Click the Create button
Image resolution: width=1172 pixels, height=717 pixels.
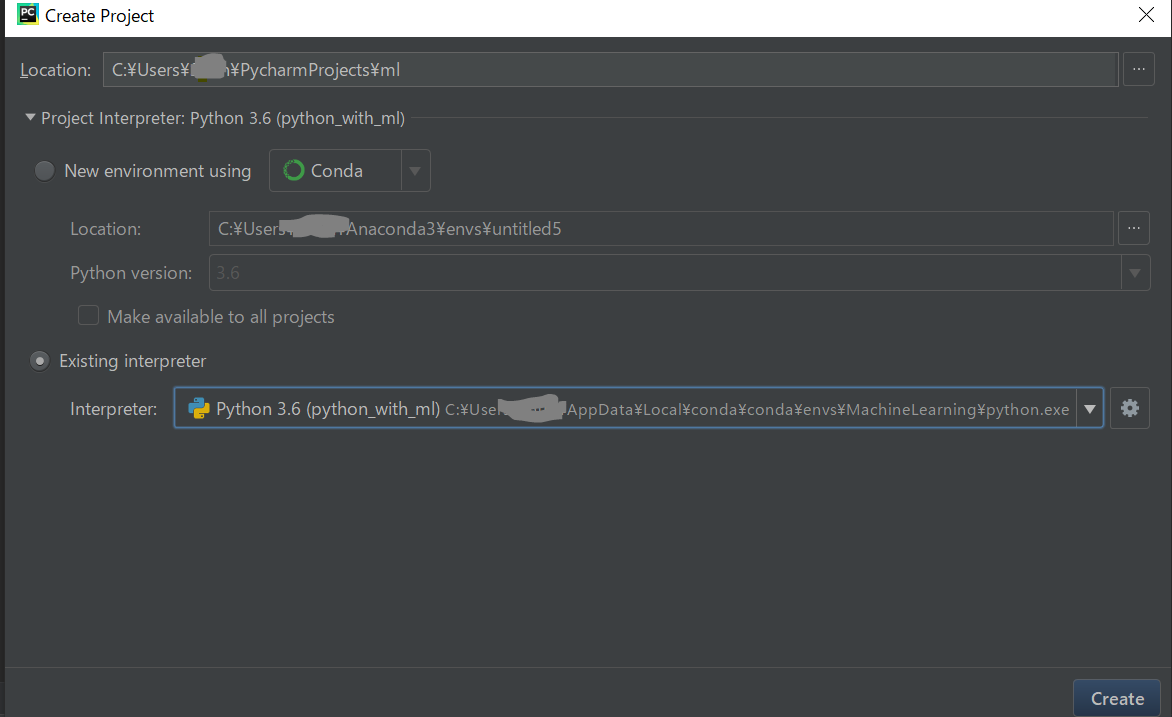[1117, 698]
